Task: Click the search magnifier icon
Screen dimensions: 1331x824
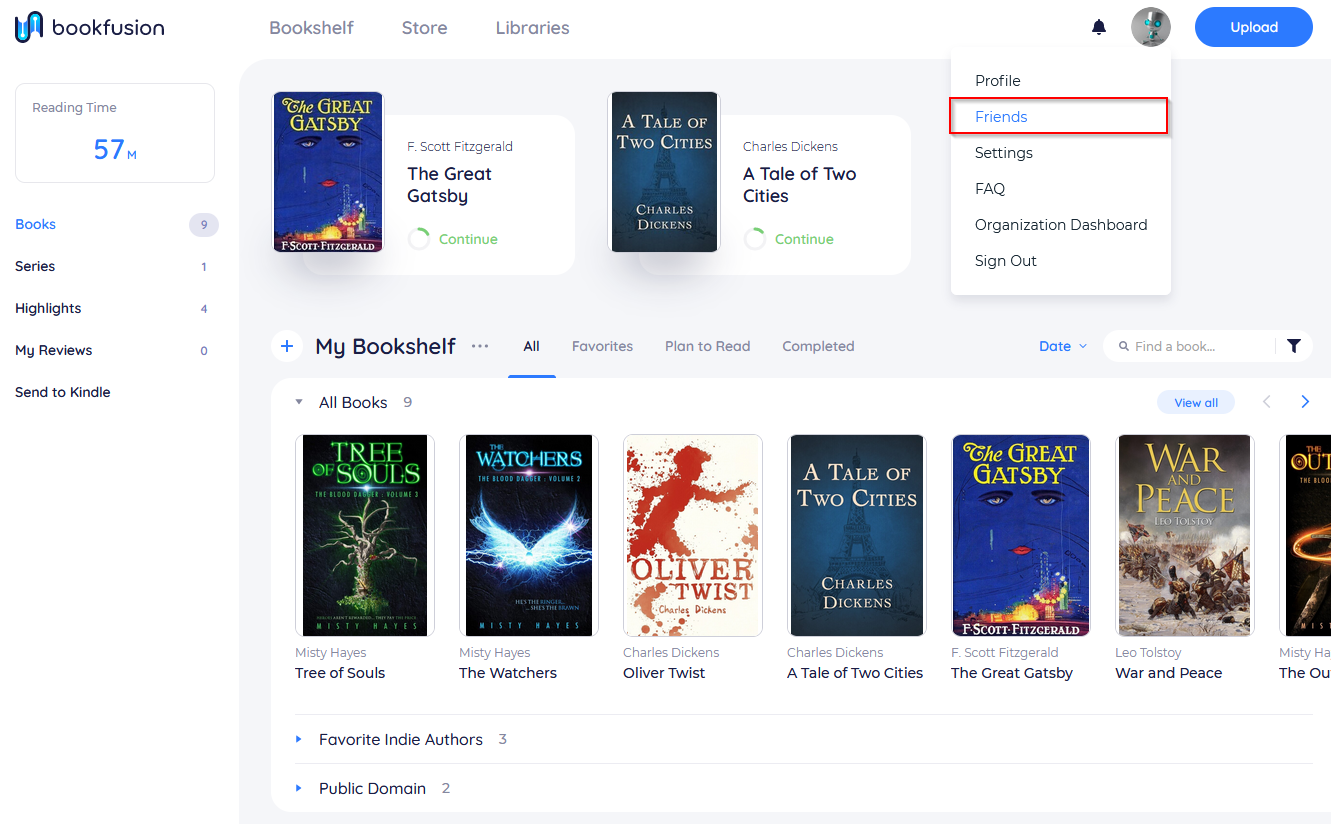Action: coord(1124,346)
